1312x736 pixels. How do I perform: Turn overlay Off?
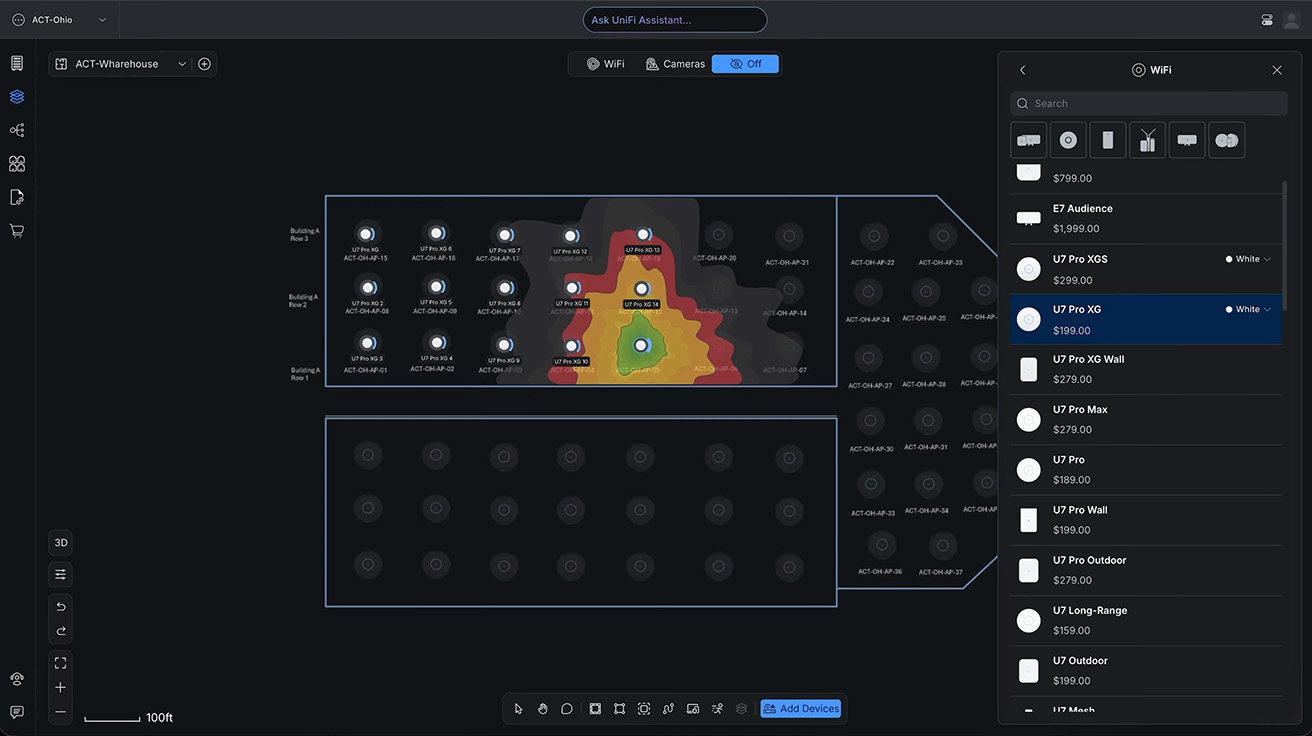click(745, 64)
